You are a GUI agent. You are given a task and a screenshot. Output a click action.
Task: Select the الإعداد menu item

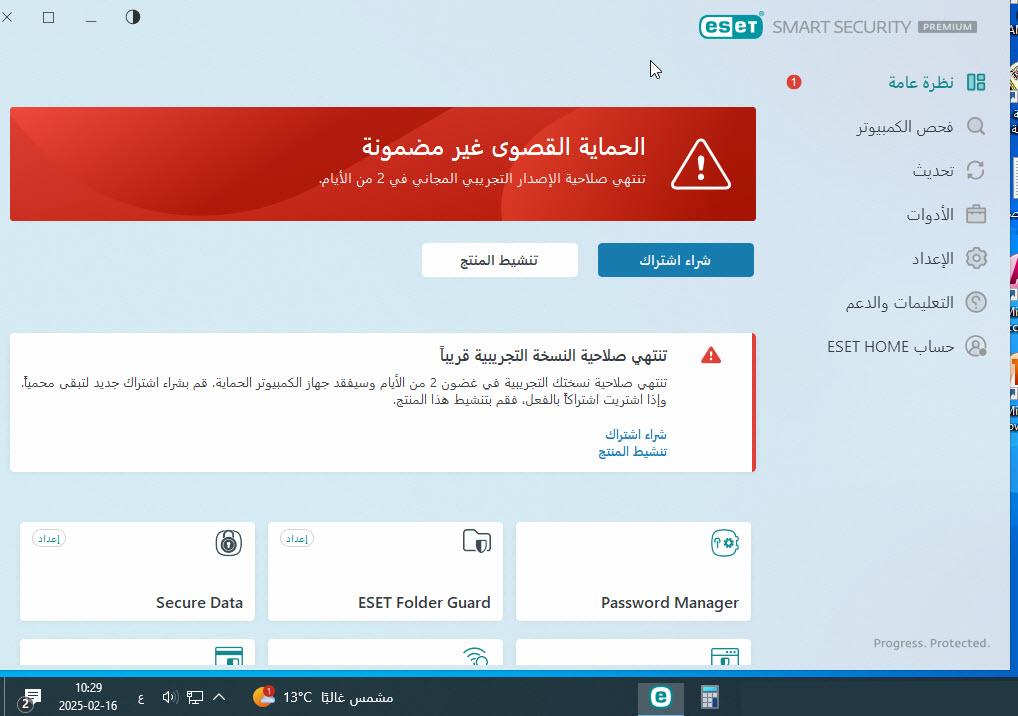933,258
